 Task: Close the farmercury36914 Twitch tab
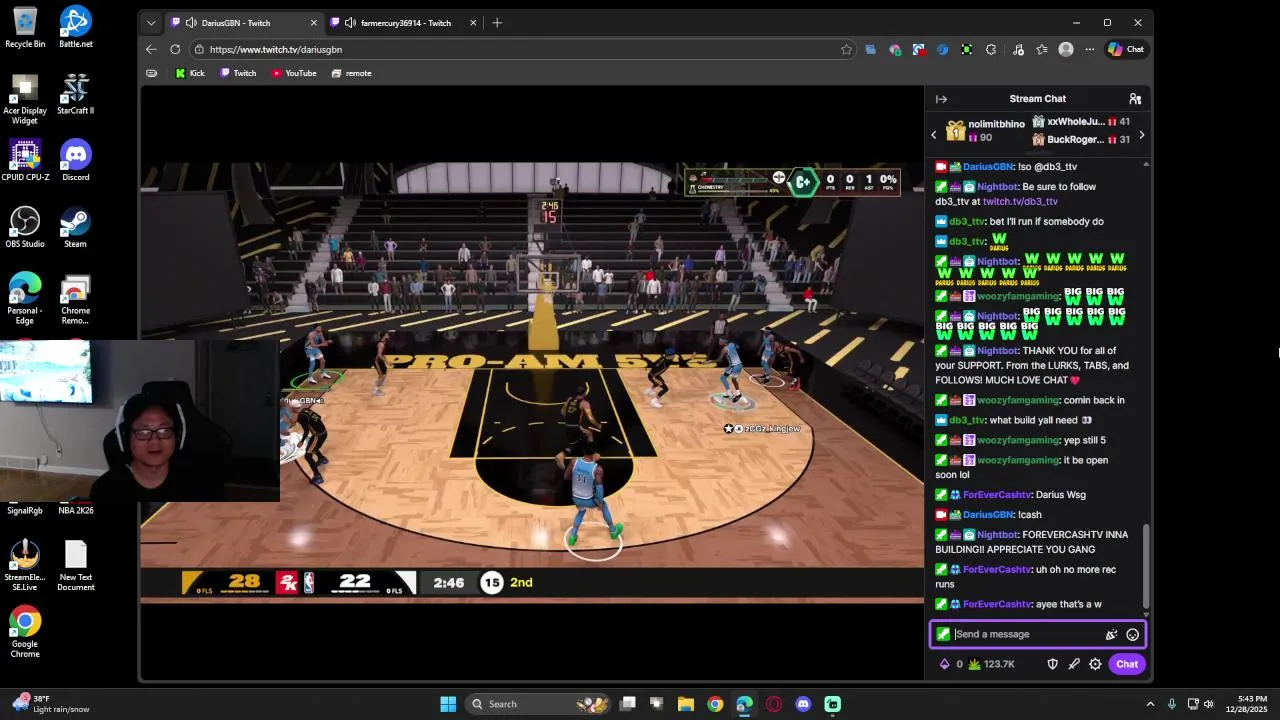473,23
